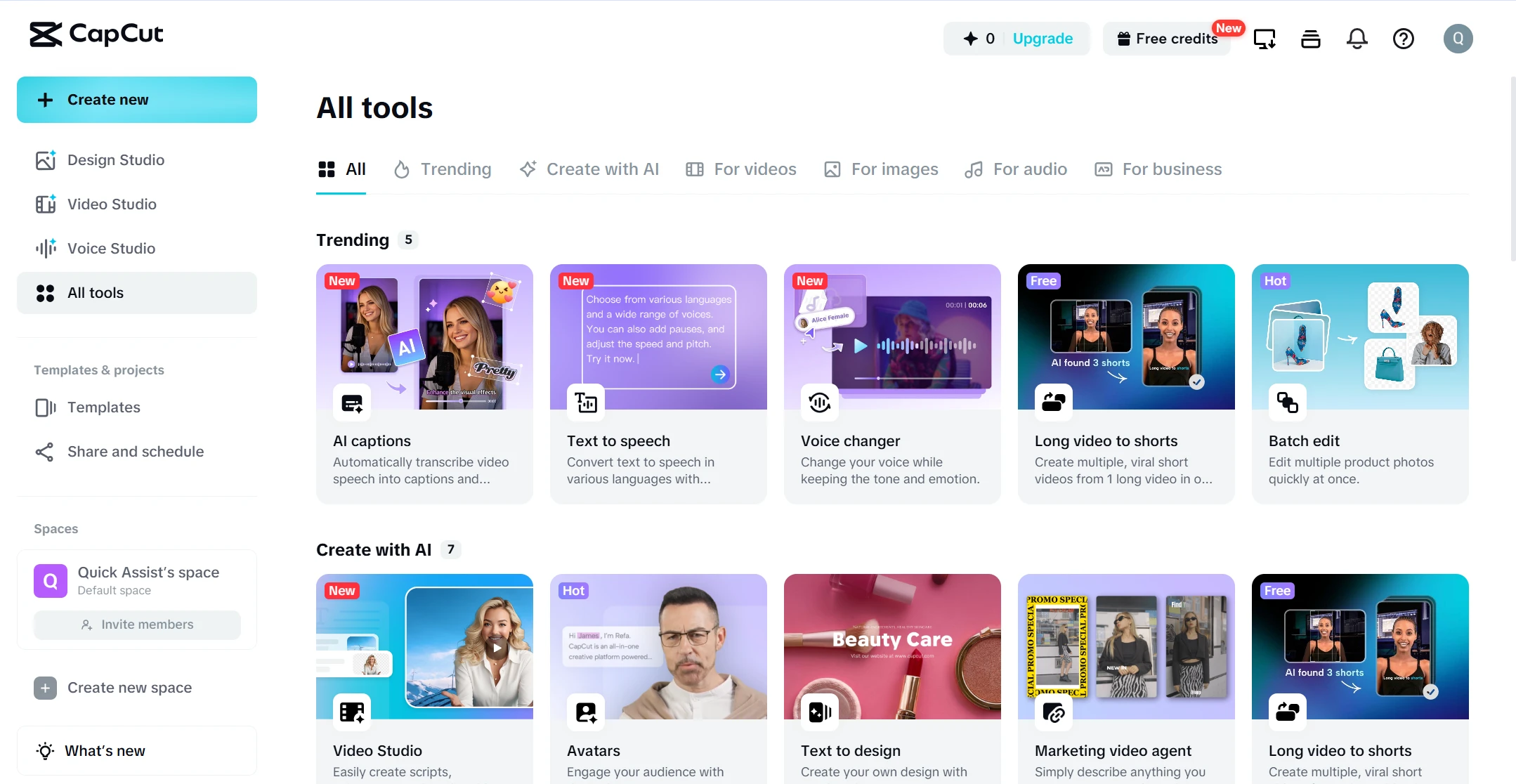The width and height of the screenshot is (1516, 784).
Task: Click the 'Marketing video agent' title text
Action: click(x=1113, y=751)
